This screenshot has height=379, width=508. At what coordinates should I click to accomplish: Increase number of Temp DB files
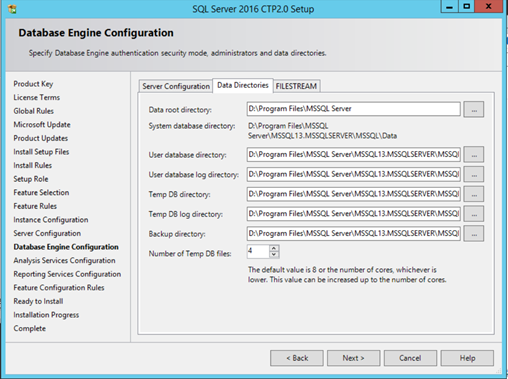click(x=274, y=248)
